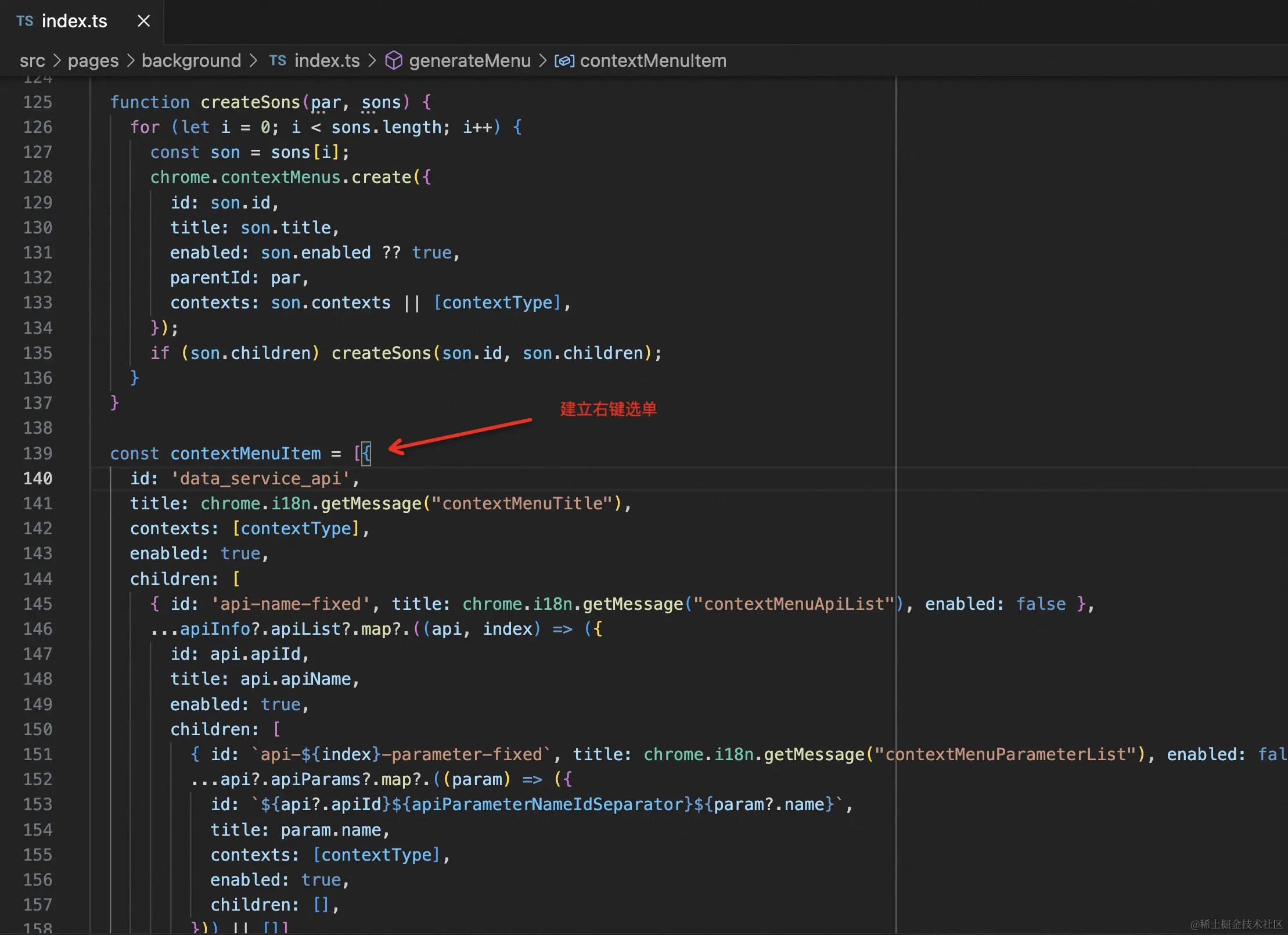Click the contextMenuItem variable symbol icon
1288x935 pixels.
pos(564,61)
